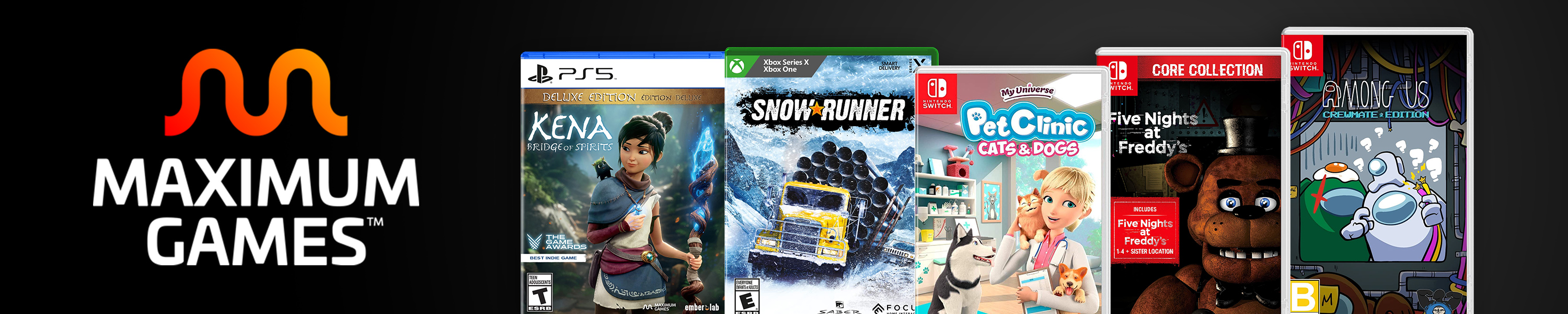Click the yellow B block on Among Us
Screen dimensions: 1568x314
[x=1305, y=296]
